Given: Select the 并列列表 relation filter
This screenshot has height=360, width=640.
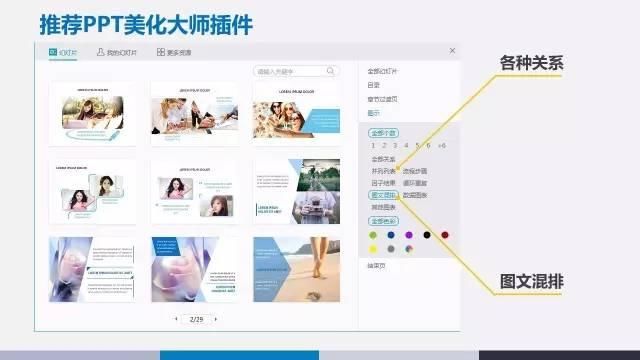Looking at the screenshot, I should coord(383,171).
